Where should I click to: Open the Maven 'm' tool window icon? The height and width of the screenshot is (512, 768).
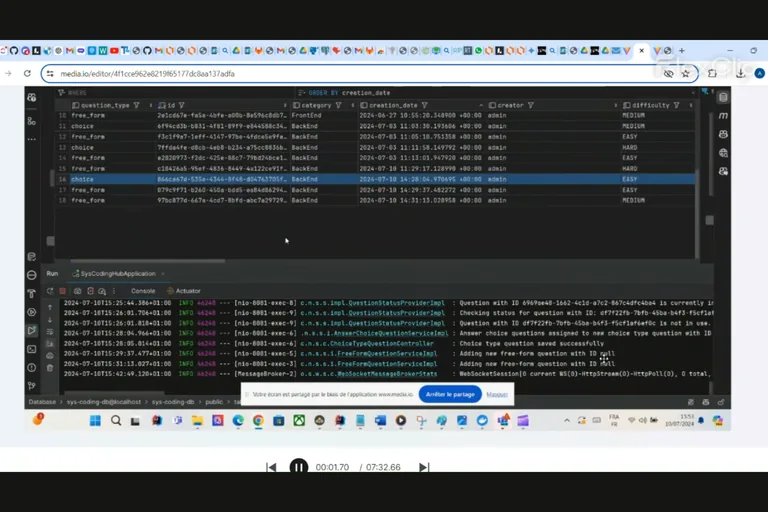click(x=723, y=116)
